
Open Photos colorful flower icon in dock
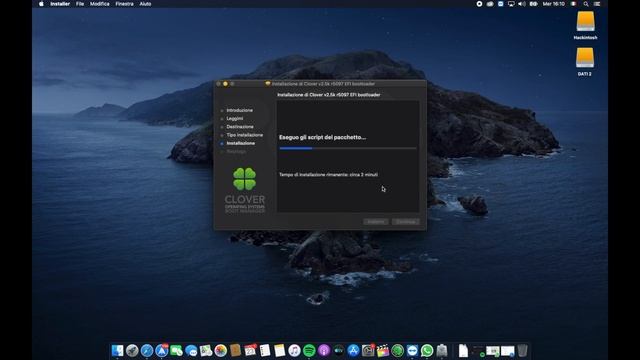[x=220, y=351]
